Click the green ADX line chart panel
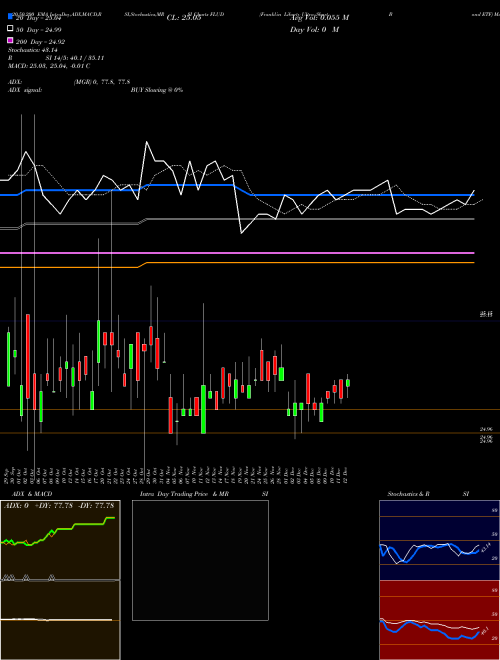Viewport: 500px width, 660px height. pos(60,540)
